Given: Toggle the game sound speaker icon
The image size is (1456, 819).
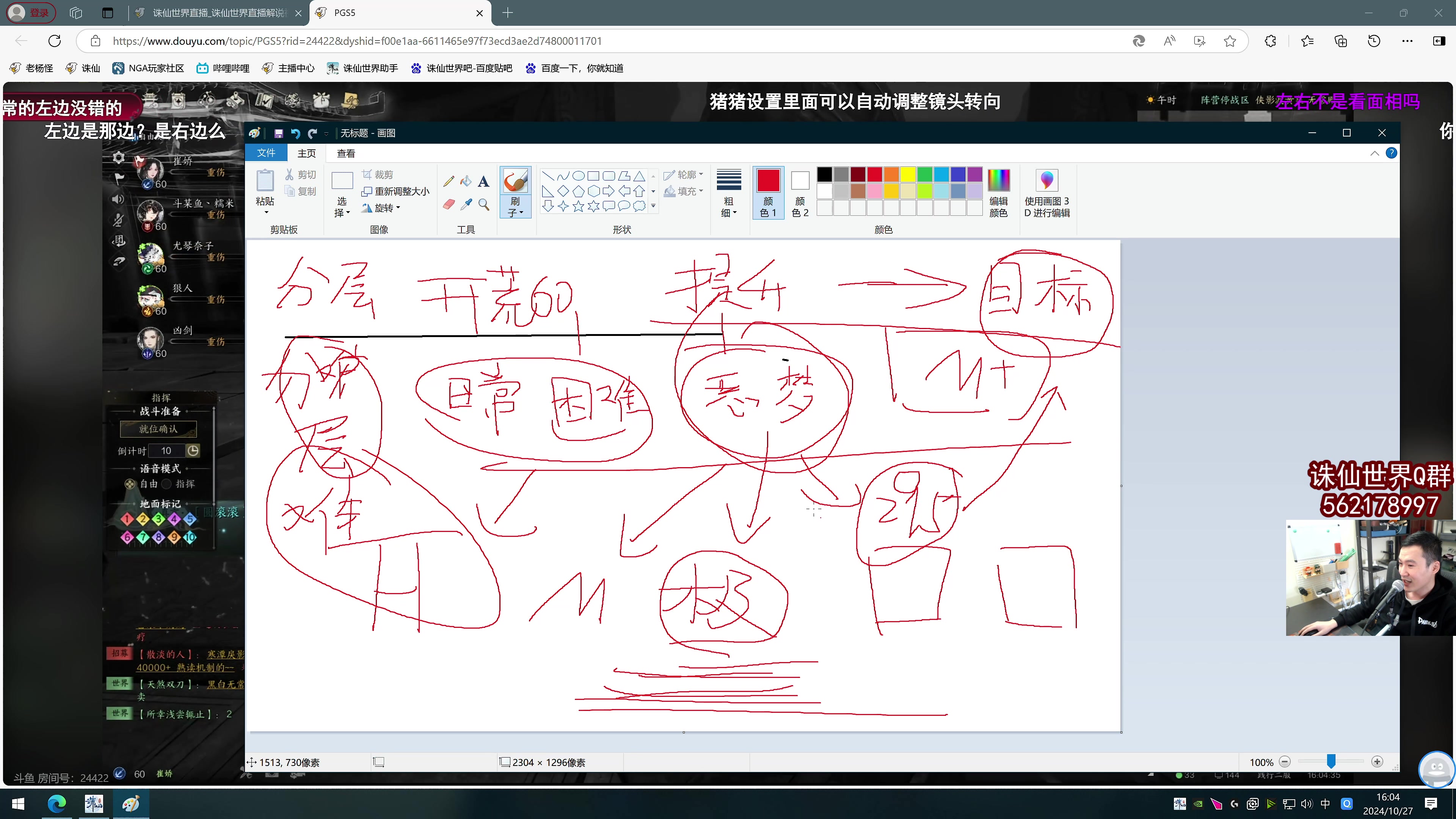Looking at the screenshot, I should pyautogui.click(x=118, y=199).
